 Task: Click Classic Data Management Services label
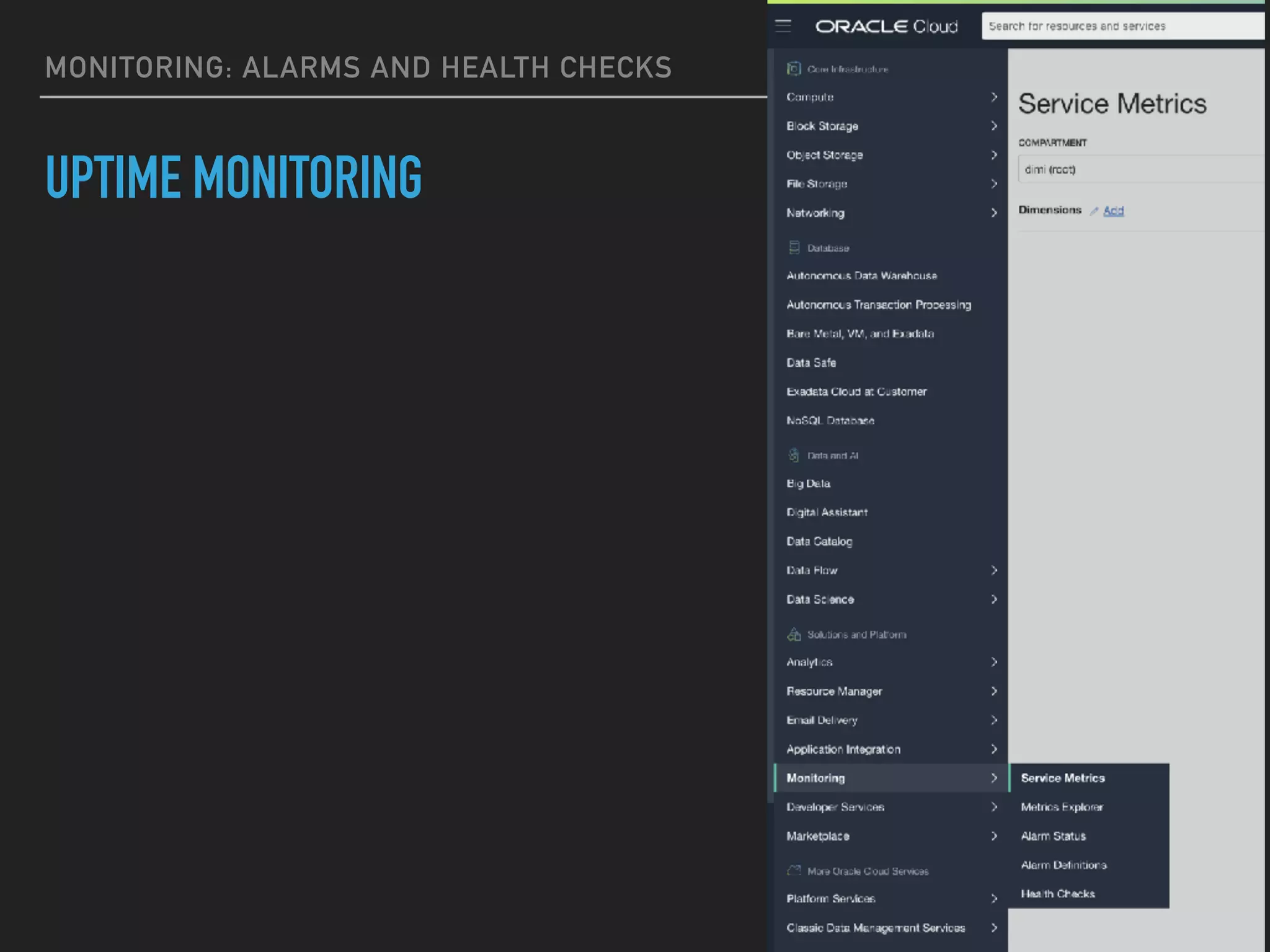coord(876,928)
